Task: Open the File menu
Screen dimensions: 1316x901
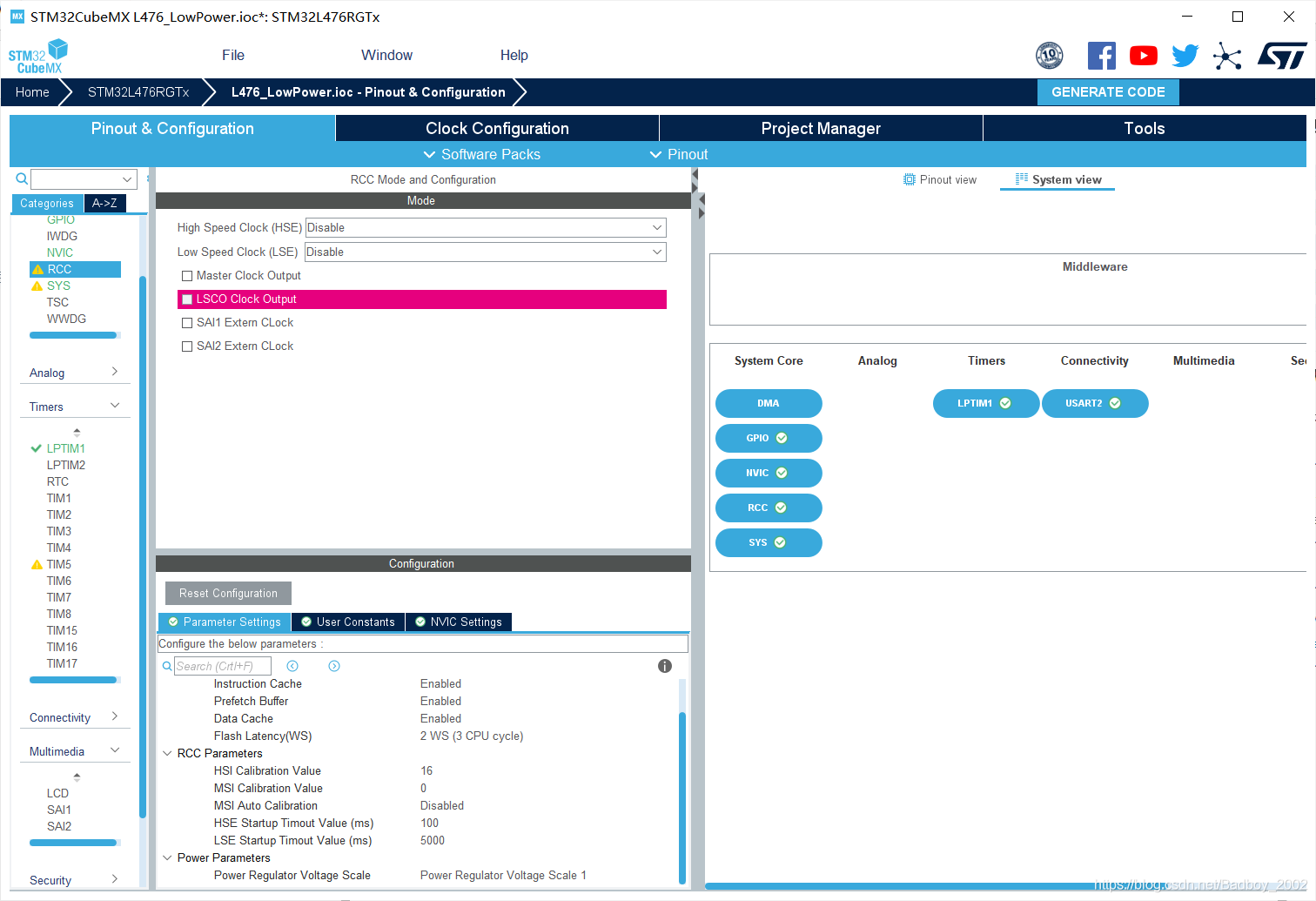Action: coord(233,55)
